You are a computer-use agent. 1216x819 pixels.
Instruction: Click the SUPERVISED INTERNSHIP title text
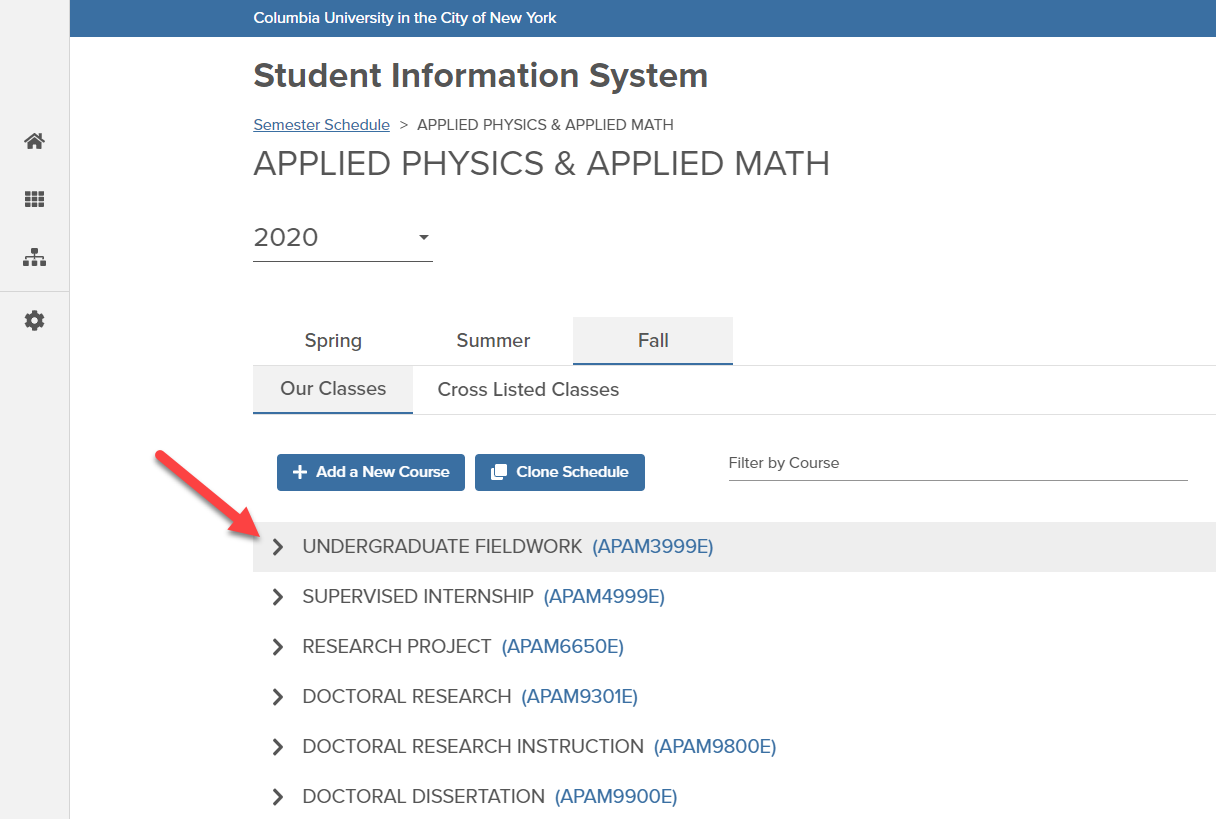pyautogui.click(x=418, y=597)
